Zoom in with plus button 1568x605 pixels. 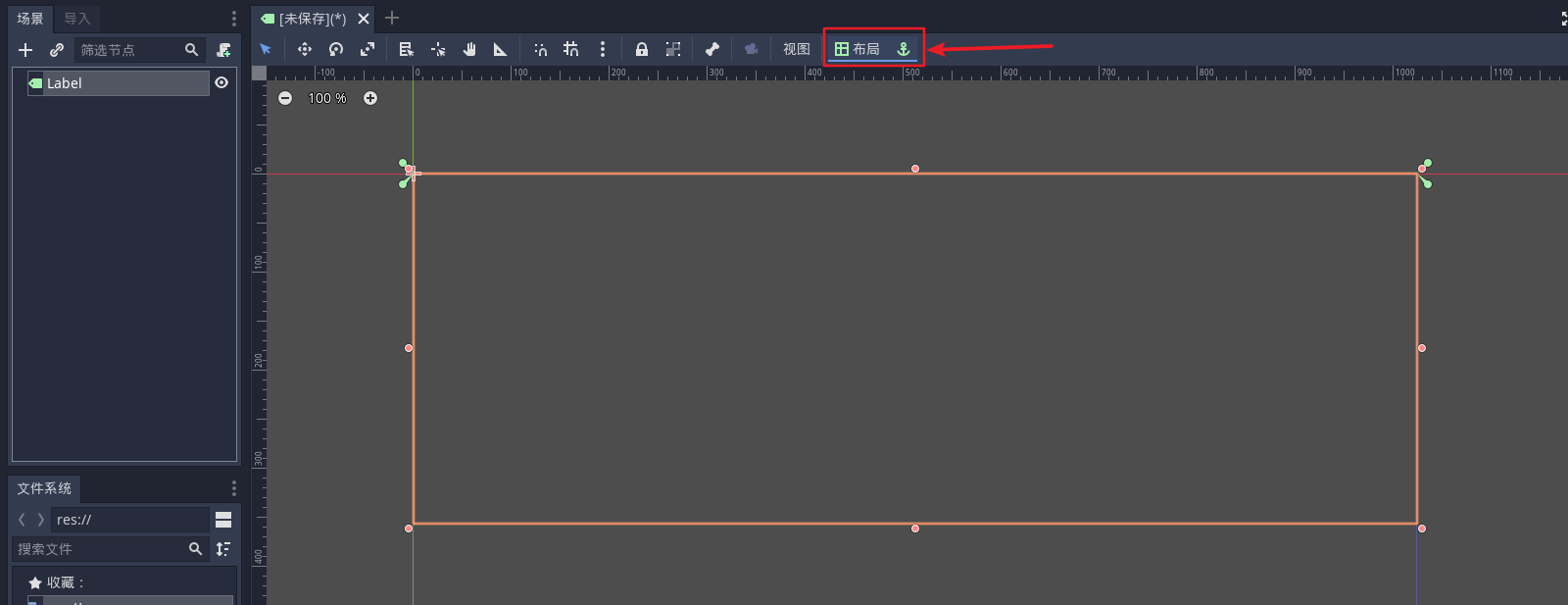click(370, 98)
